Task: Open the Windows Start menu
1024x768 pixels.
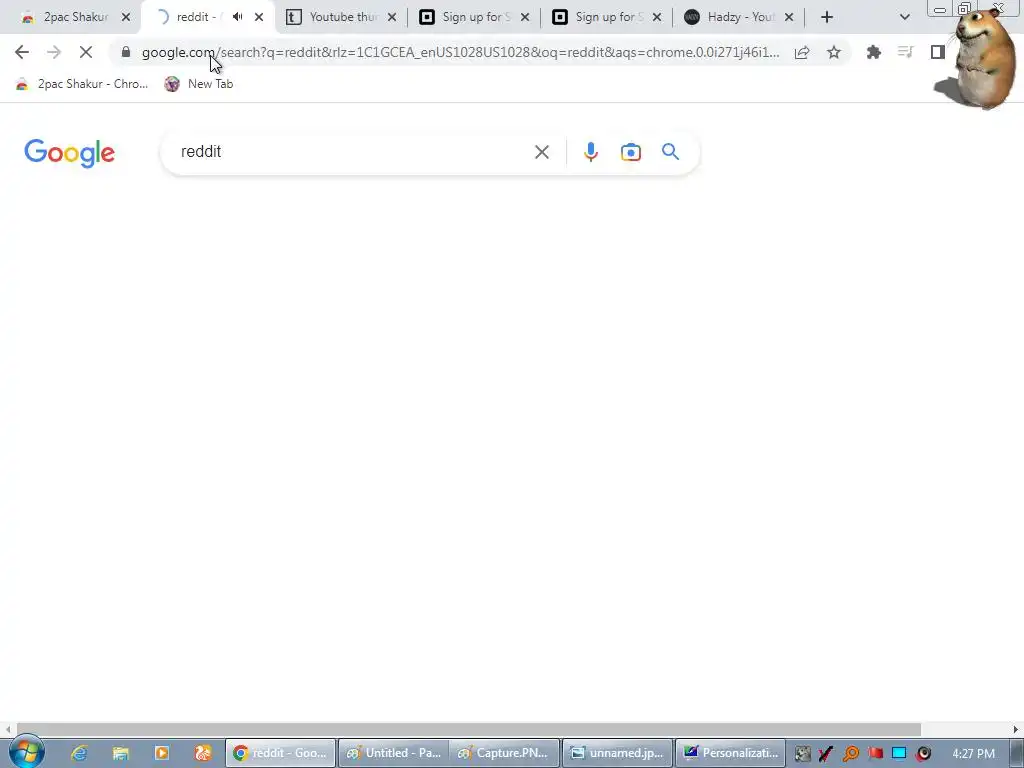Action: (26, 753)
